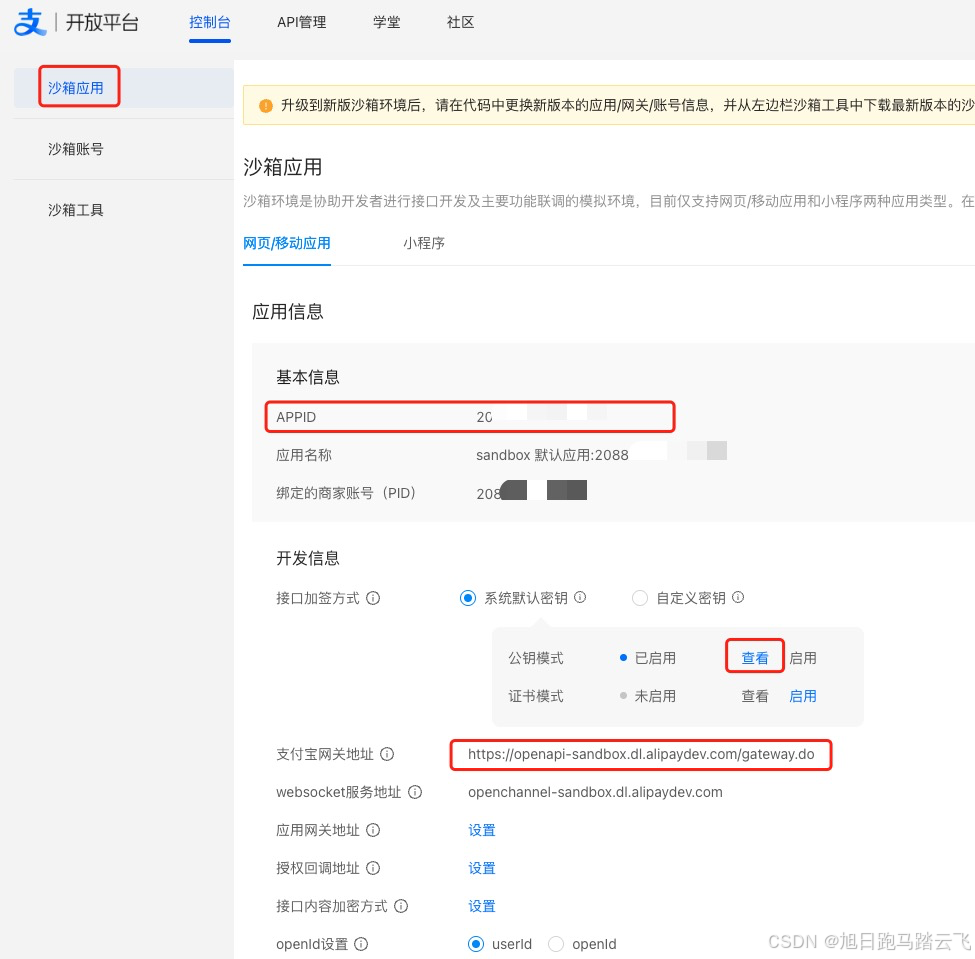Click the 应用信息 section heading
Screen dimensions: 975x959
tap(288, 312)
